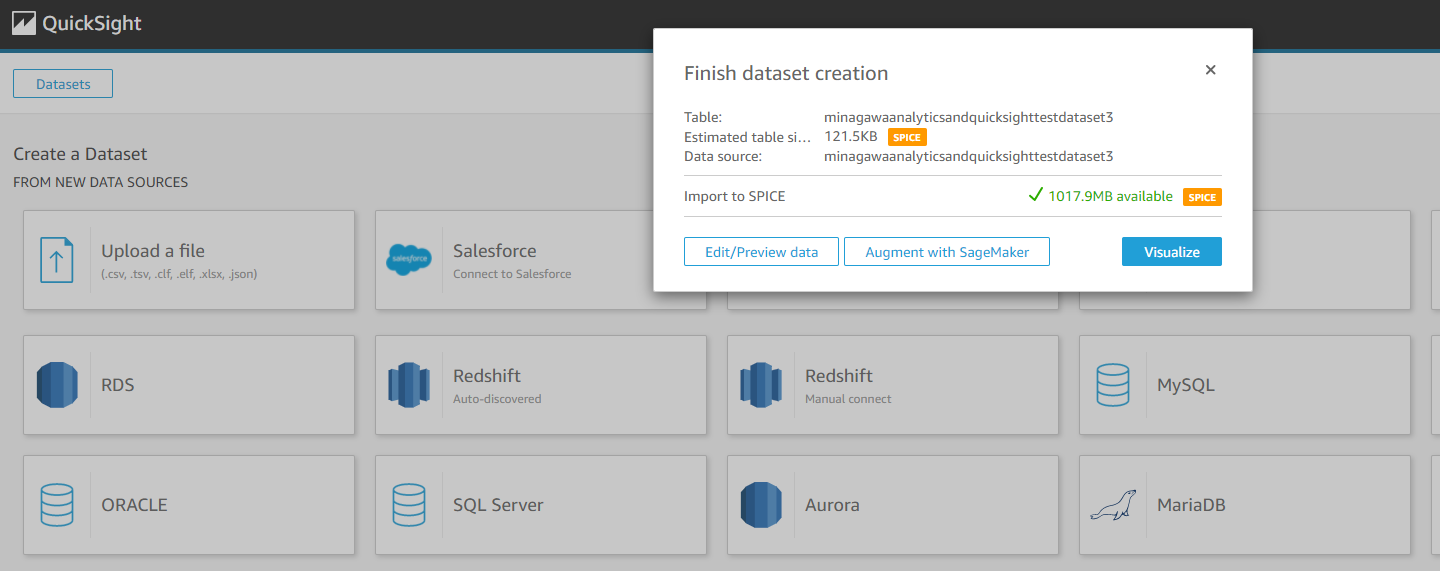
Task: Click the Redshift Auto-discovered icon
Action: coord(408,385)
